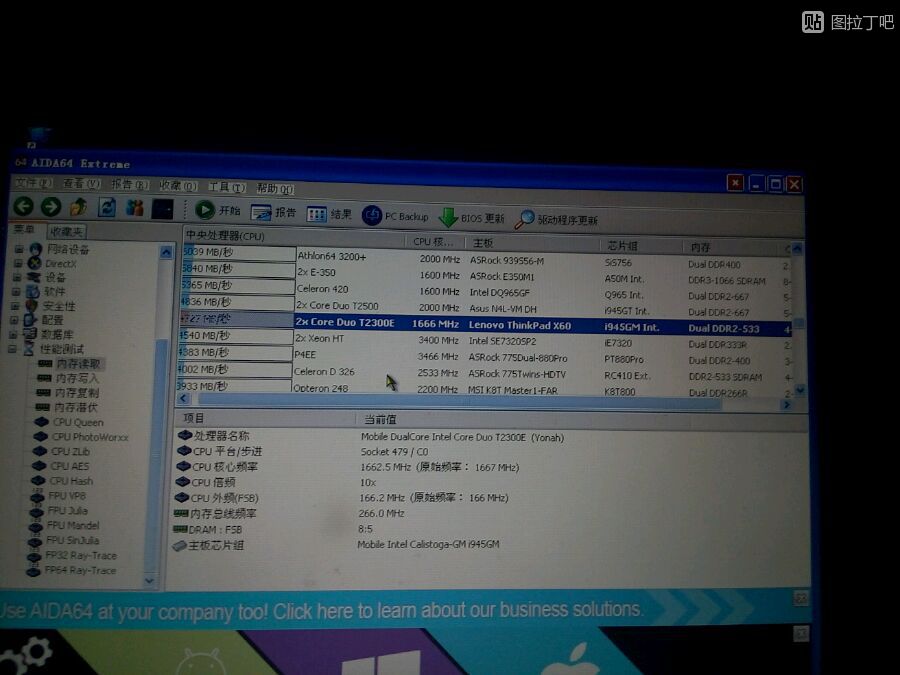Launch PC Backup from the toolbar
900x675 pixels.
click(395, 216)
